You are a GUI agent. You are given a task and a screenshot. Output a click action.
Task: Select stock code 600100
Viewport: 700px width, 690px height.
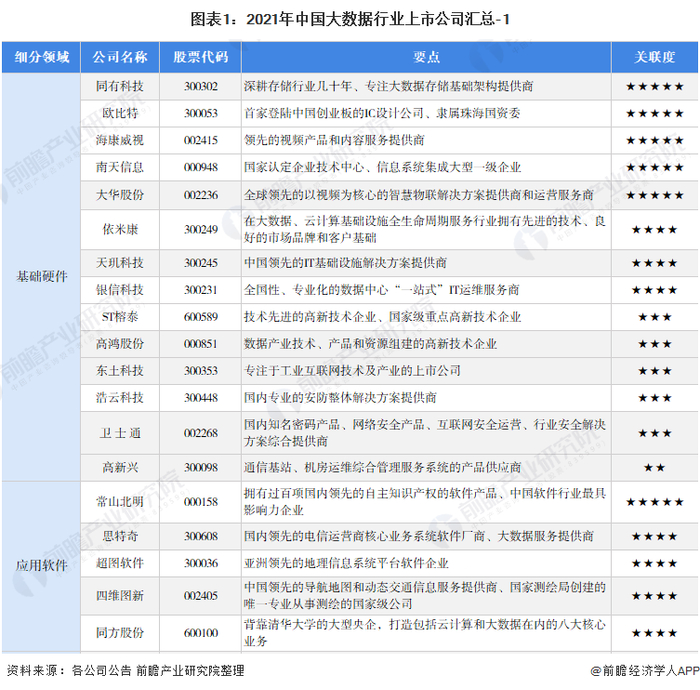(x=200, y=633)
